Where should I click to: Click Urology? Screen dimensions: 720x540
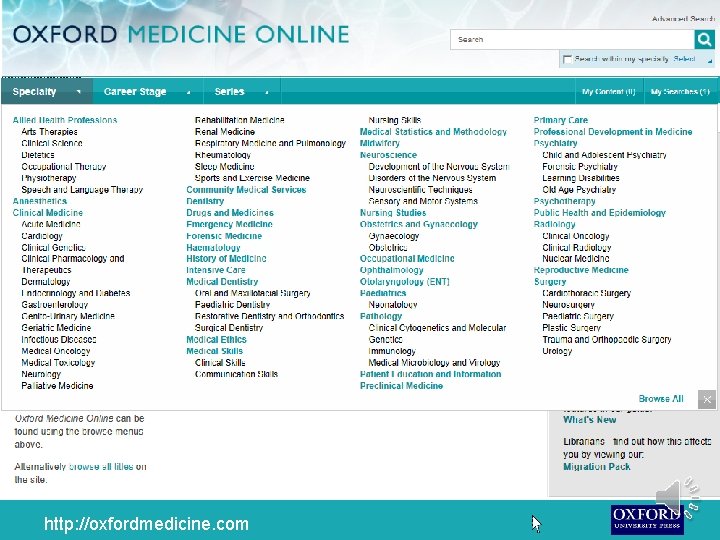(x=557, y=351)
